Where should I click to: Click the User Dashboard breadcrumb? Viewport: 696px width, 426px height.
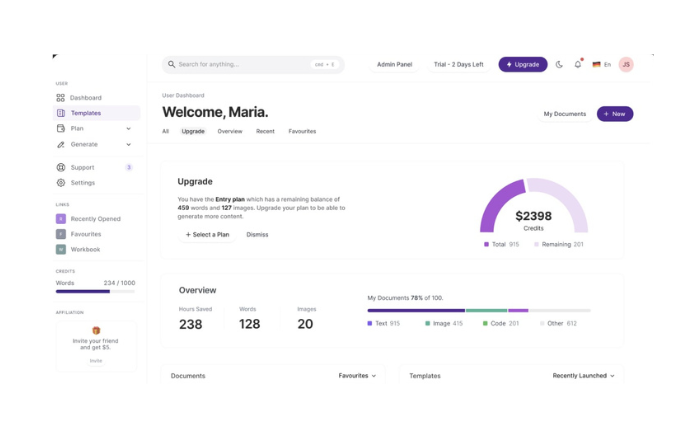[x=183, y=95]
